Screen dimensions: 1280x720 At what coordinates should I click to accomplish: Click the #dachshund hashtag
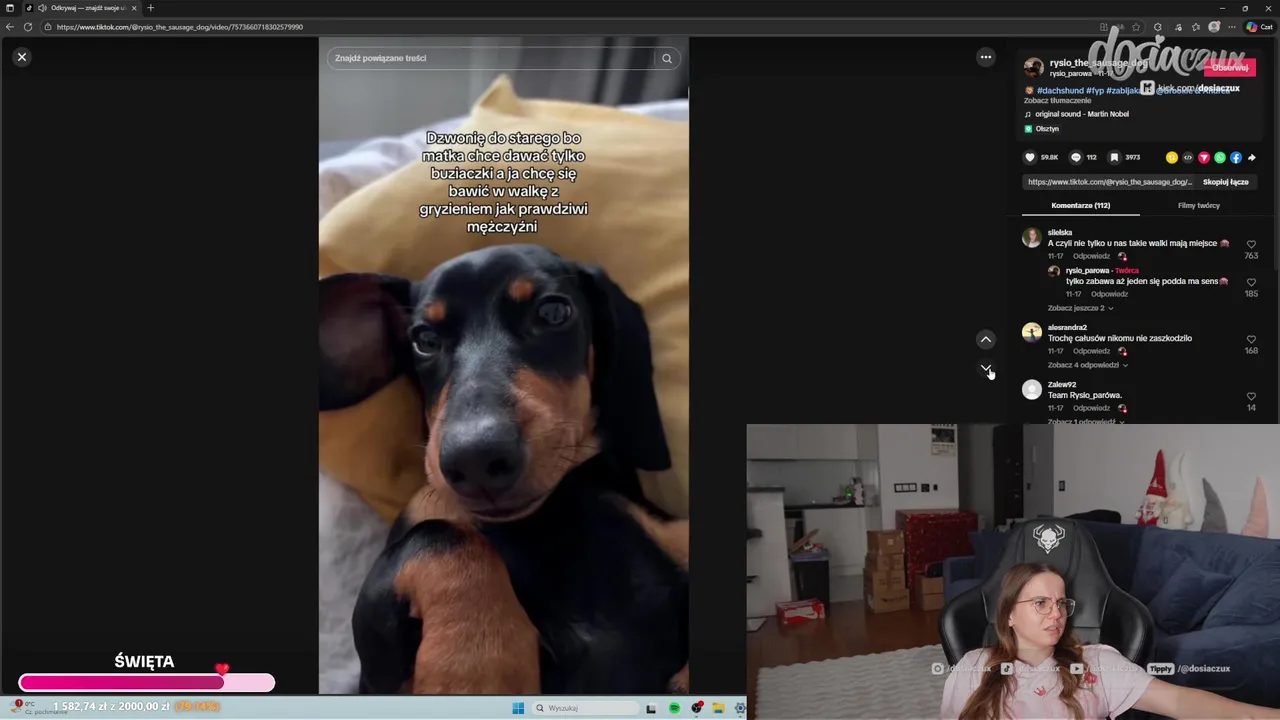(1059, 90)
